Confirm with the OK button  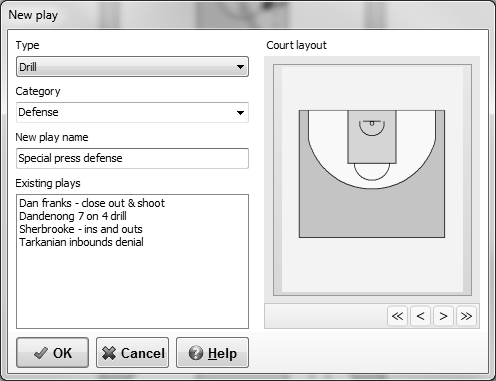point(53,353)
